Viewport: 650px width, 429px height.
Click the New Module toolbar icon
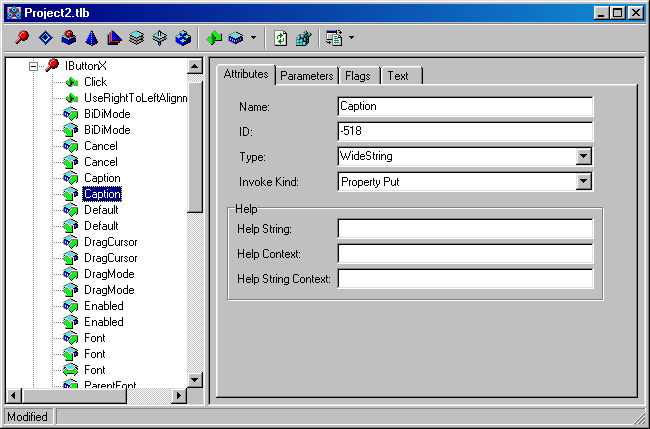183,39
